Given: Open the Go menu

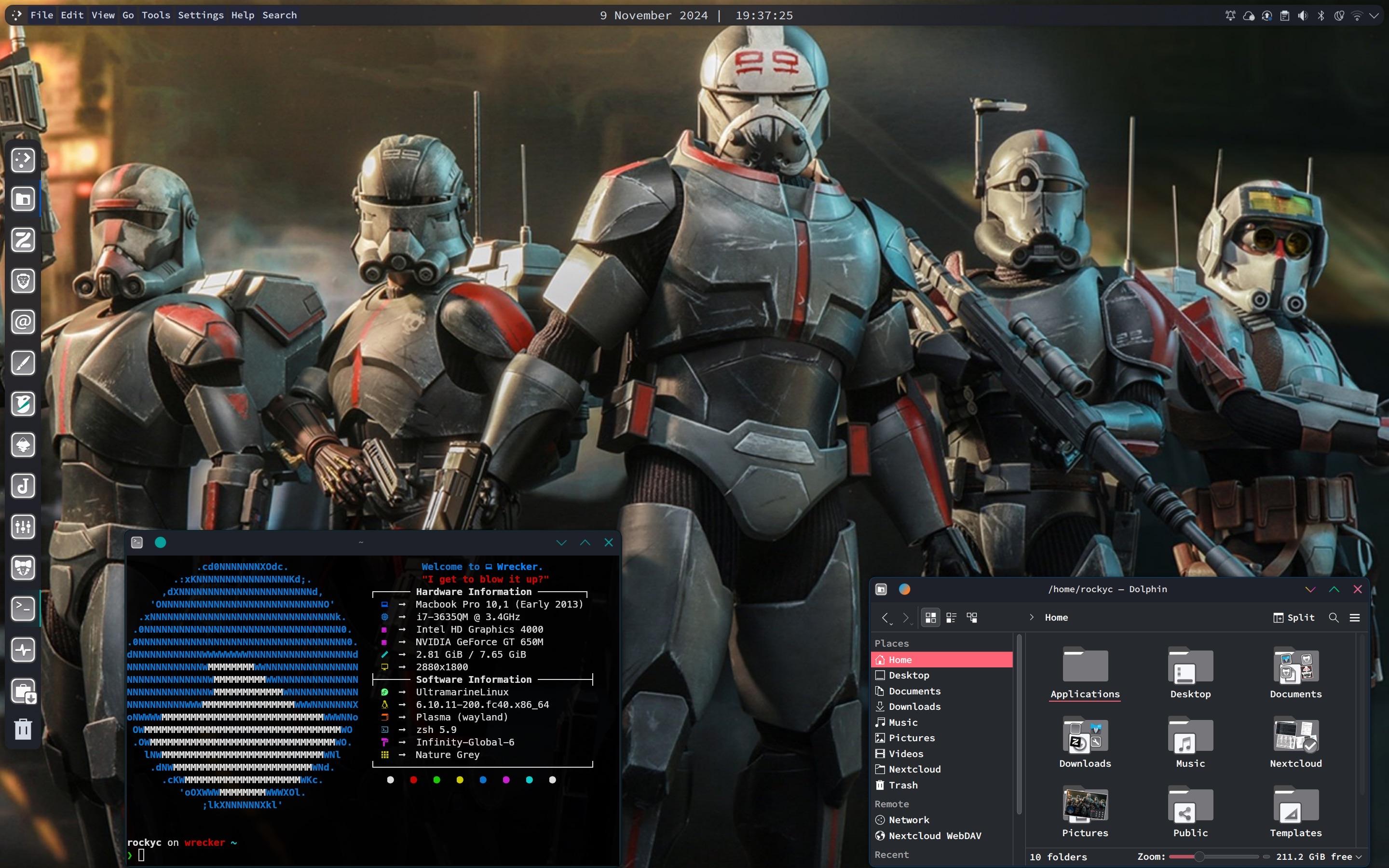Looking at the screenshot, I should 128,15.
